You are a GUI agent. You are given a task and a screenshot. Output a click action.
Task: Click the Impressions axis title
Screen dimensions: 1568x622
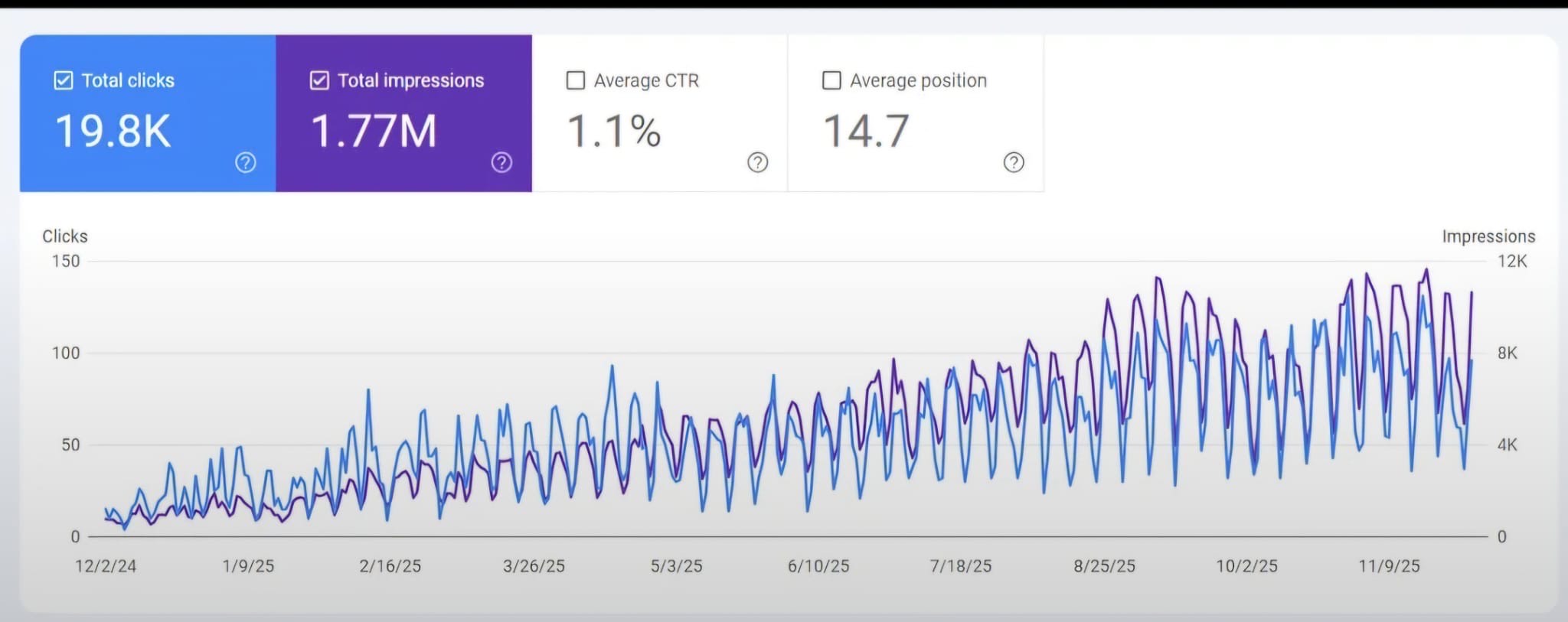click(x=1488, y=236)
